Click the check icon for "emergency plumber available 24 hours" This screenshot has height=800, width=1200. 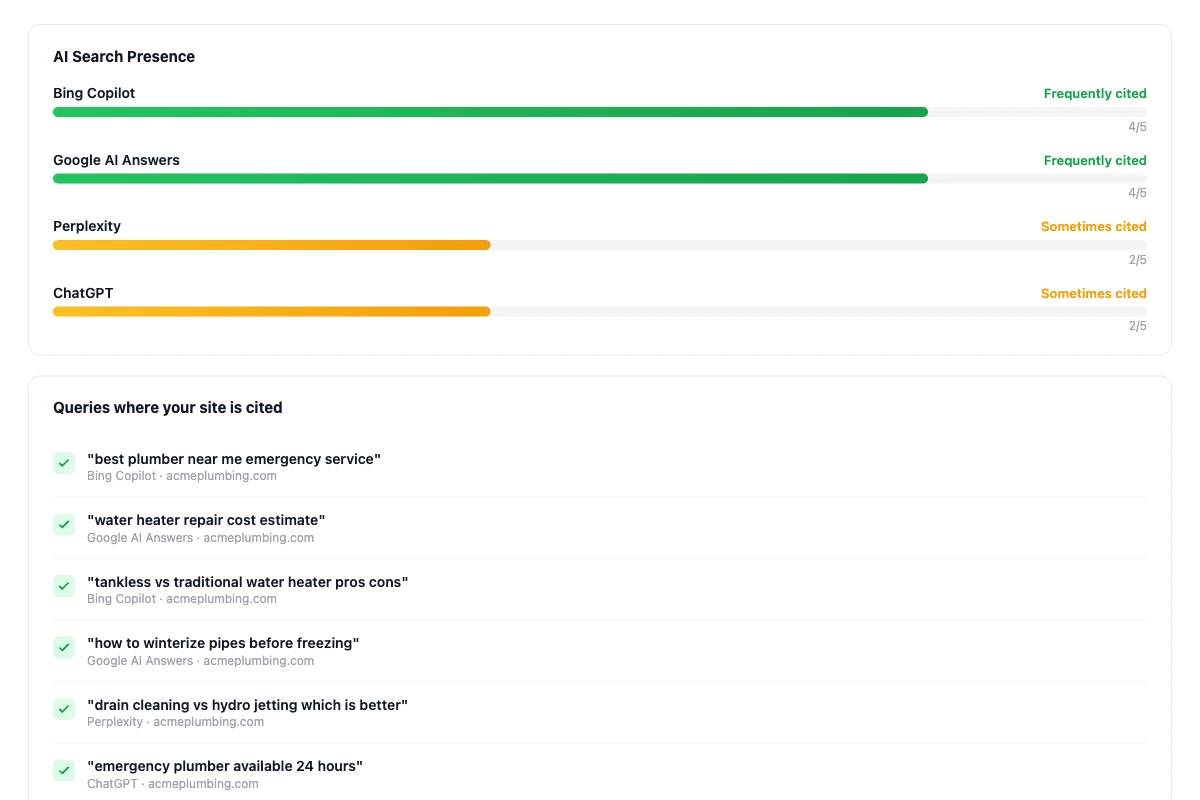pyautogui.click(x=64, y=770)
